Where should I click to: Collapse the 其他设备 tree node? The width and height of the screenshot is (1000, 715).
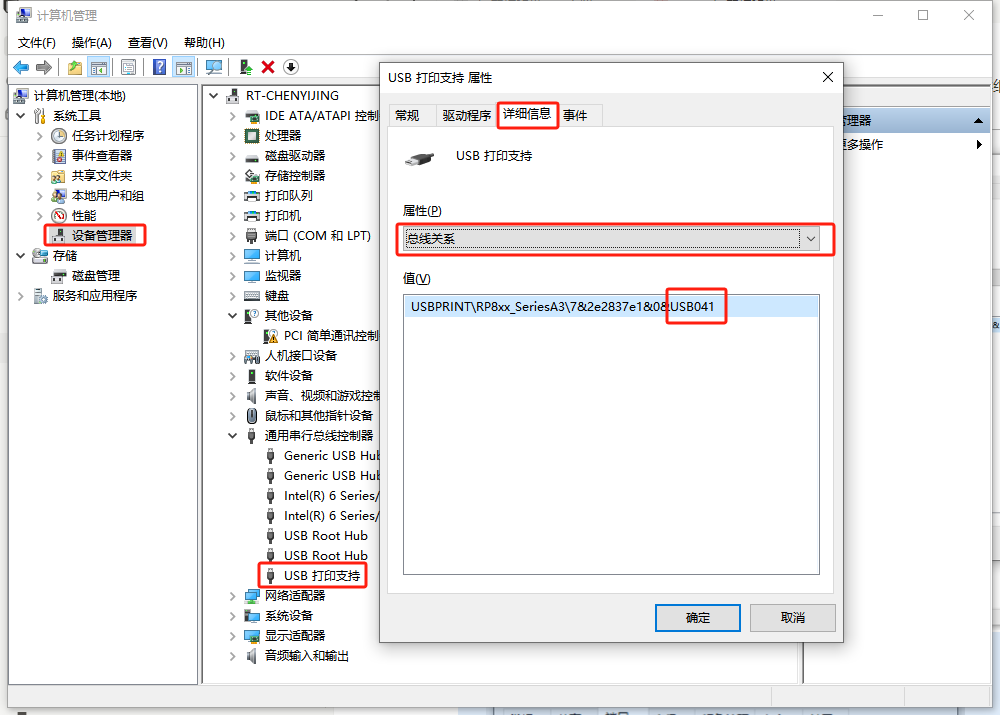click(x=233, y=316)
